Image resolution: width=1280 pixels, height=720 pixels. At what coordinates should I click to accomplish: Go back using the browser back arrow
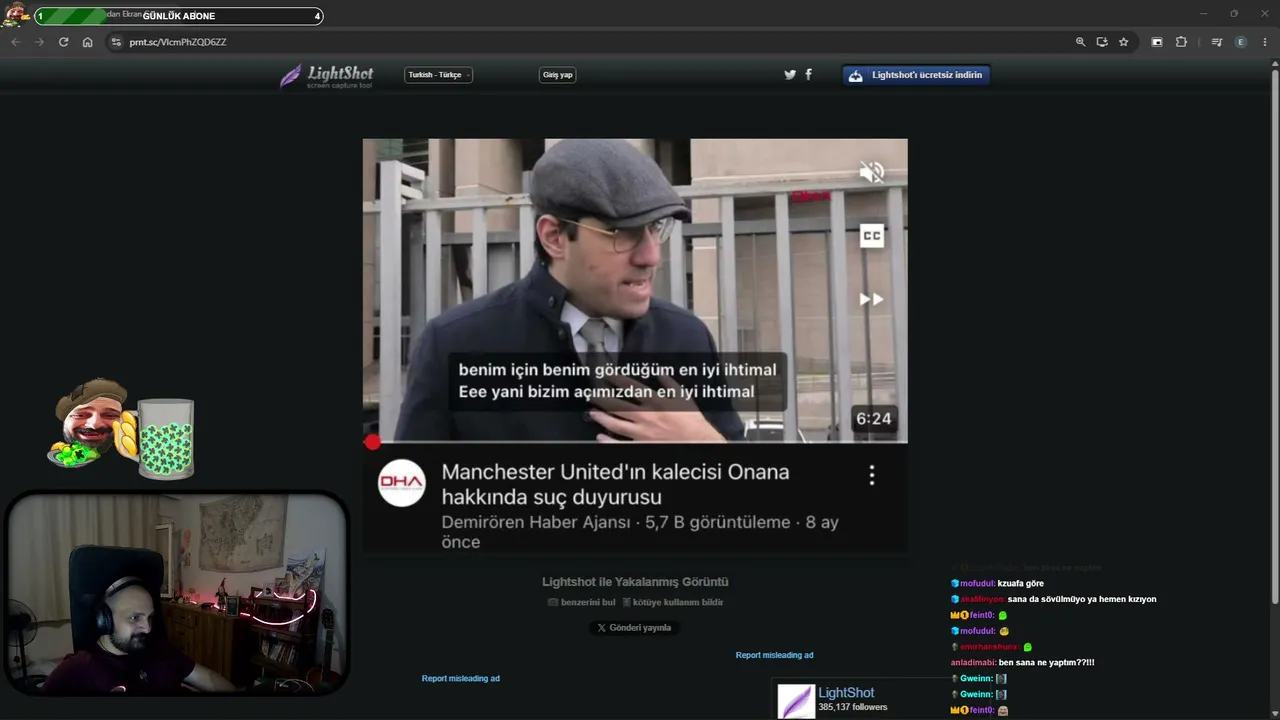pyautogui.click(x=15, y=42)
